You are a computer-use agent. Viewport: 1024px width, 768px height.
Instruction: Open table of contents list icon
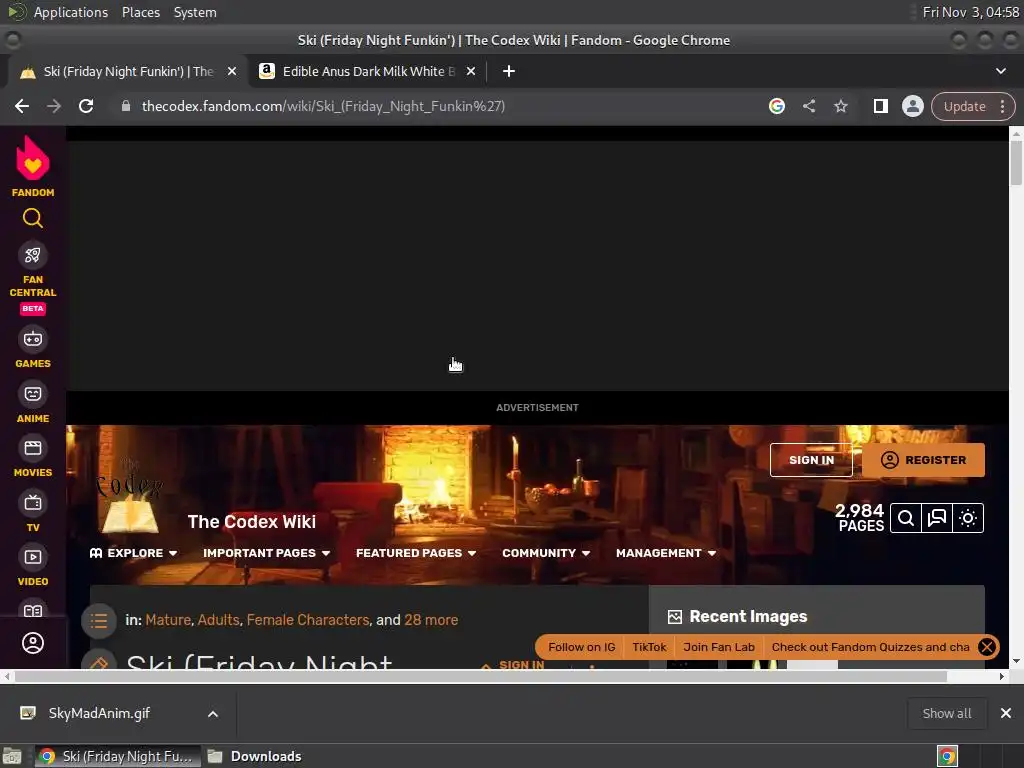pyautogui.click(x=99, y=620)
